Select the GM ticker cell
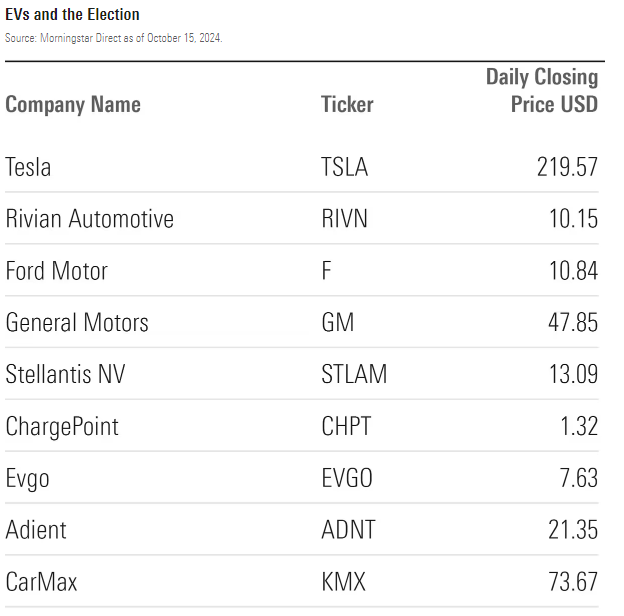Screen dimensions: 624x616 [x=337, y=323]
